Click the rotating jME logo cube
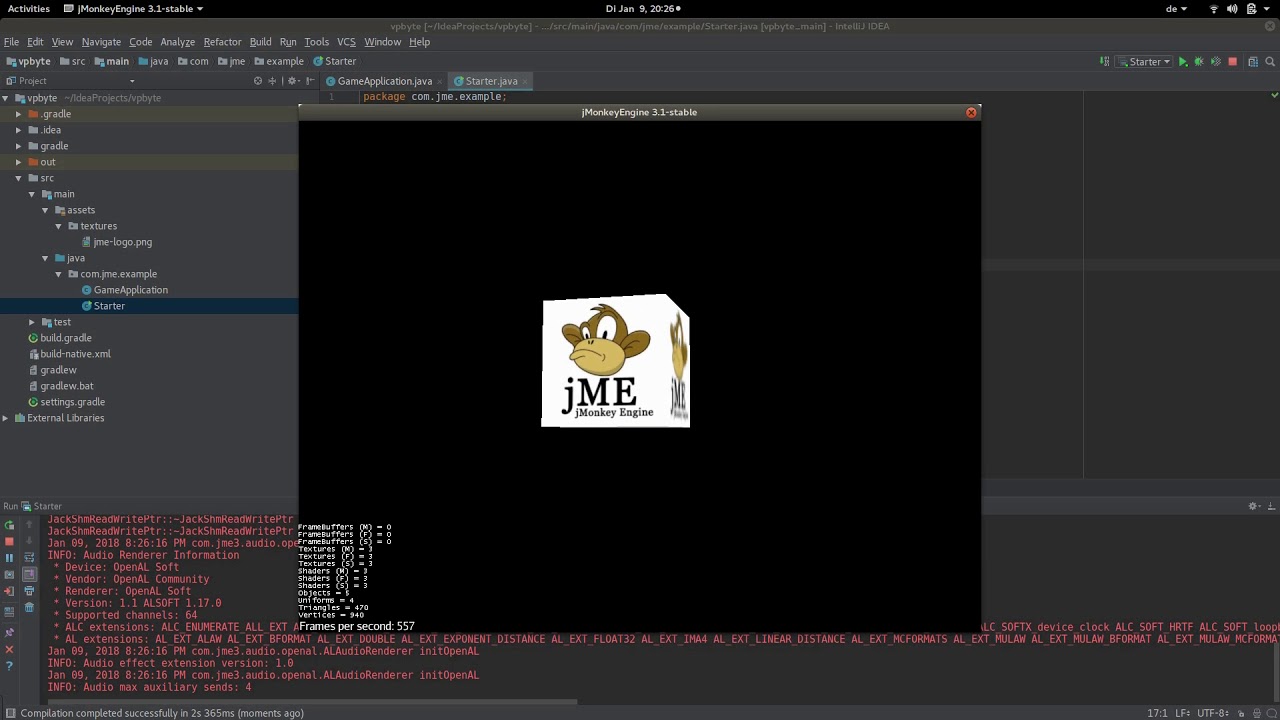The height and width of the screenshot is (720, 1280). [x=615, y=361]
